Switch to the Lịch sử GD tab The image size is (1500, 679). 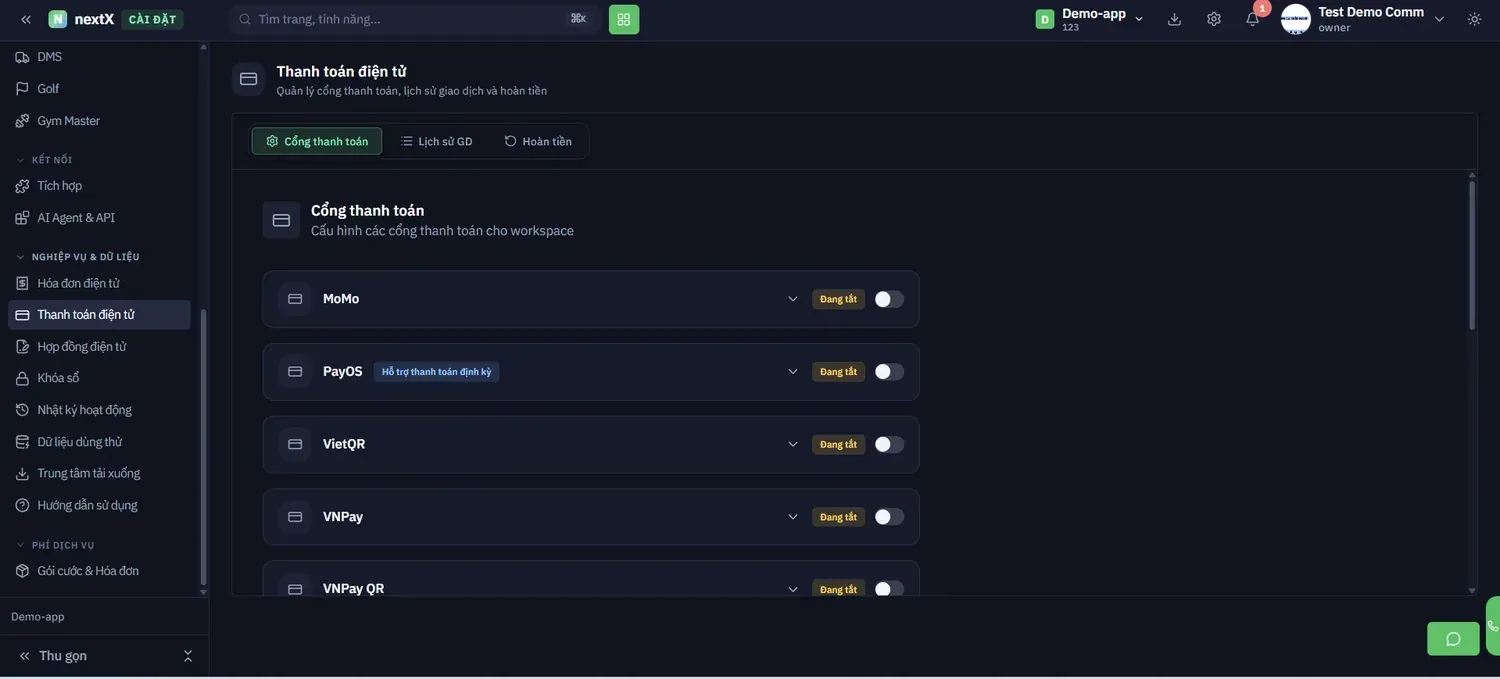pyautogui.click(x=437, y=141)
